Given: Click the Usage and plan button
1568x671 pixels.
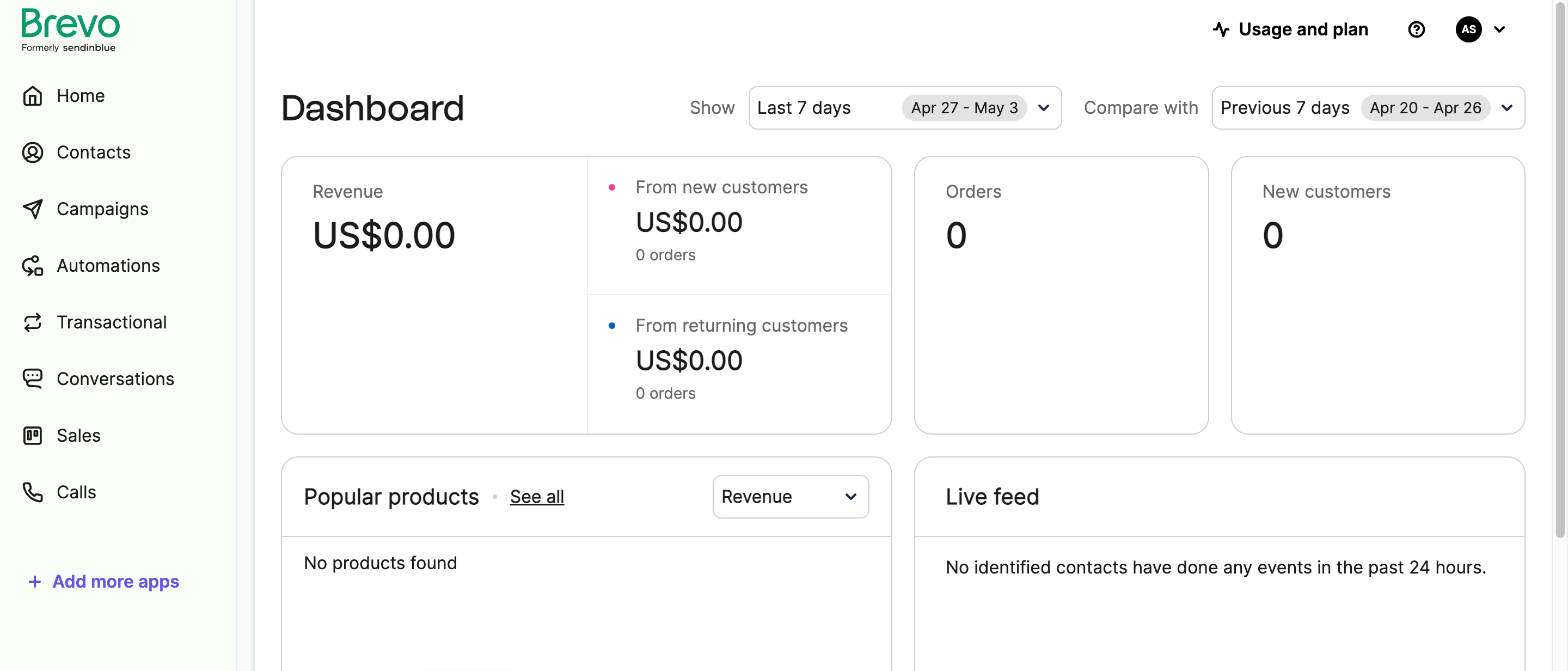Looking at the screenshot, I should click(1290, 29).
